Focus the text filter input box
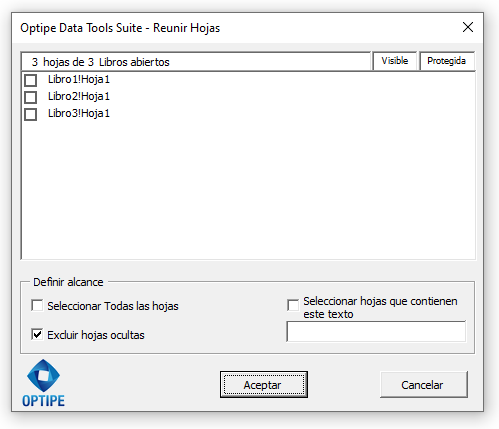The width and height of the screenshot is (499, 429). (376, 331)
